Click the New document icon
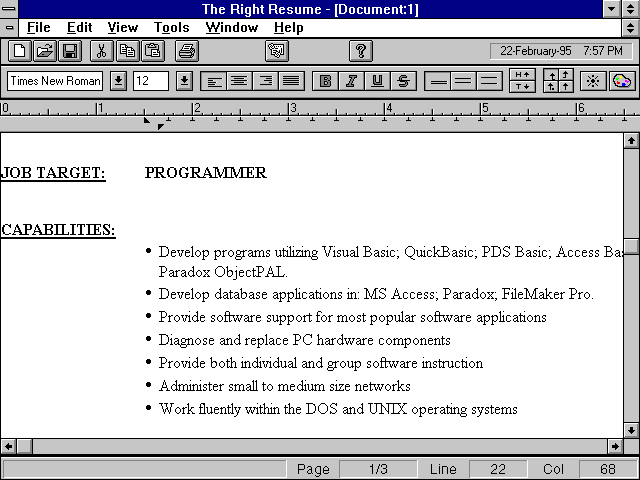 [x=20, y=50]
